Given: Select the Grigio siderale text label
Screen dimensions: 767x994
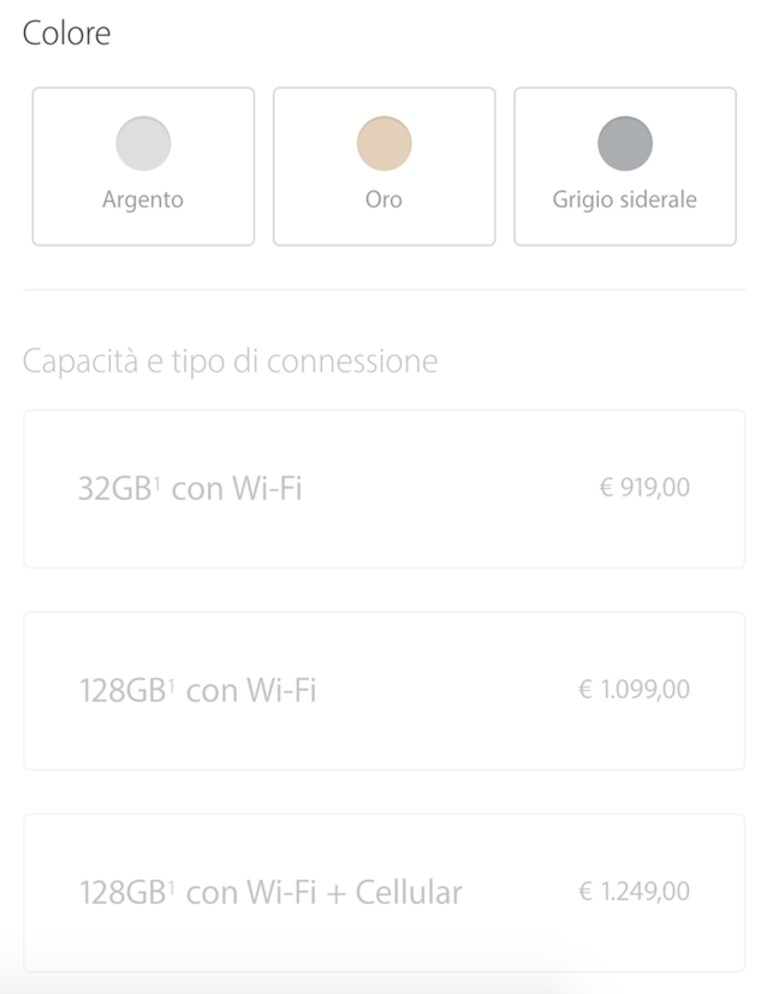Looking at the screenshot, I should tap(624, 200).
